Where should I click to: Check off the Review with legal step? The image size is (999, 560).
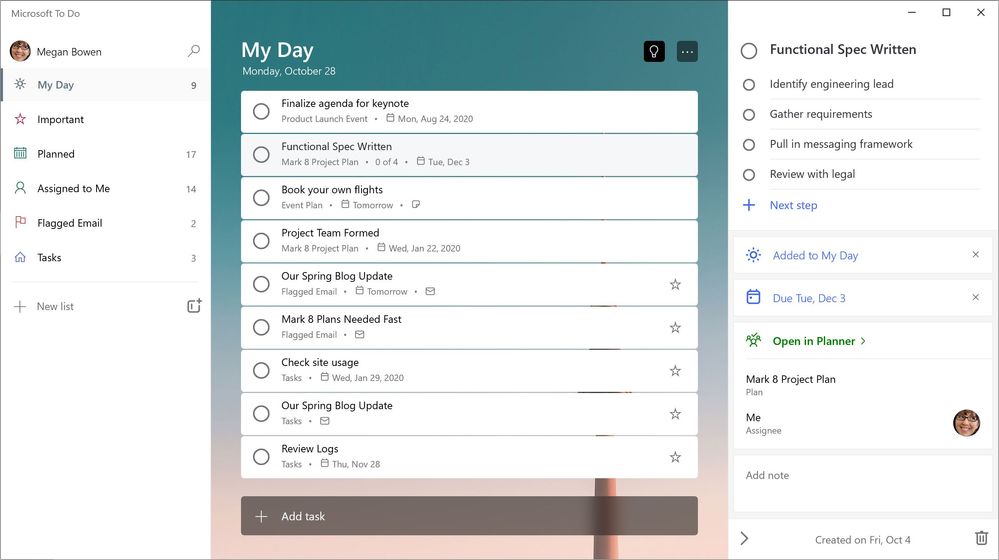[x=749, y=175]
